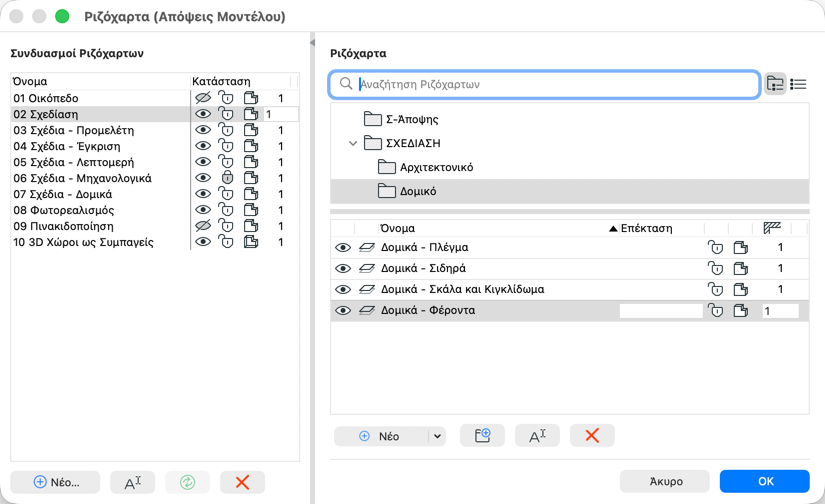
Task: Click Άκυρο to cancel
Action: (x=665, y=481)
